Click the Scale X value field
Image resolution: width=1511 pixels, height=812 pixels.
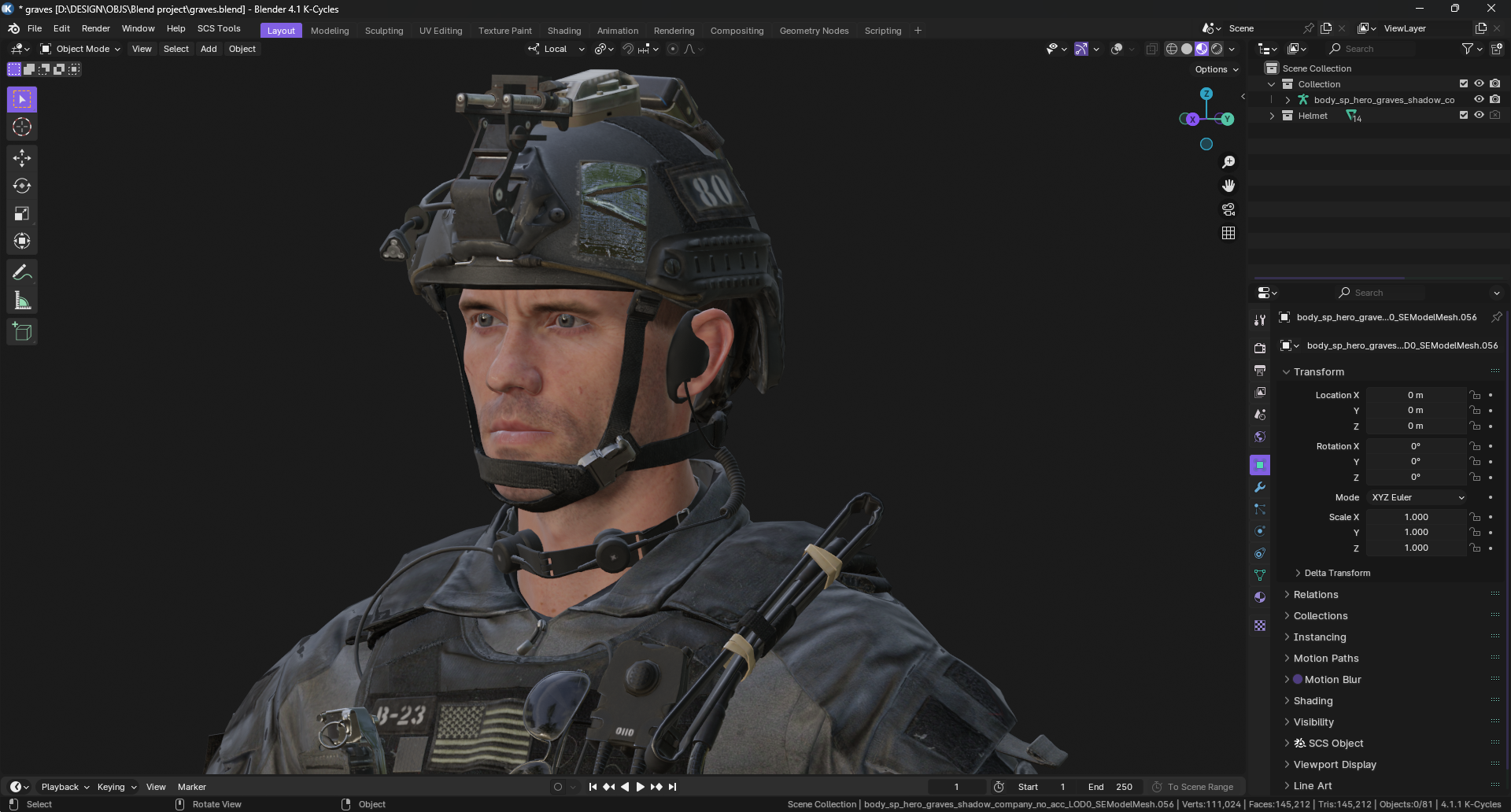click(x=1416, y=517)
